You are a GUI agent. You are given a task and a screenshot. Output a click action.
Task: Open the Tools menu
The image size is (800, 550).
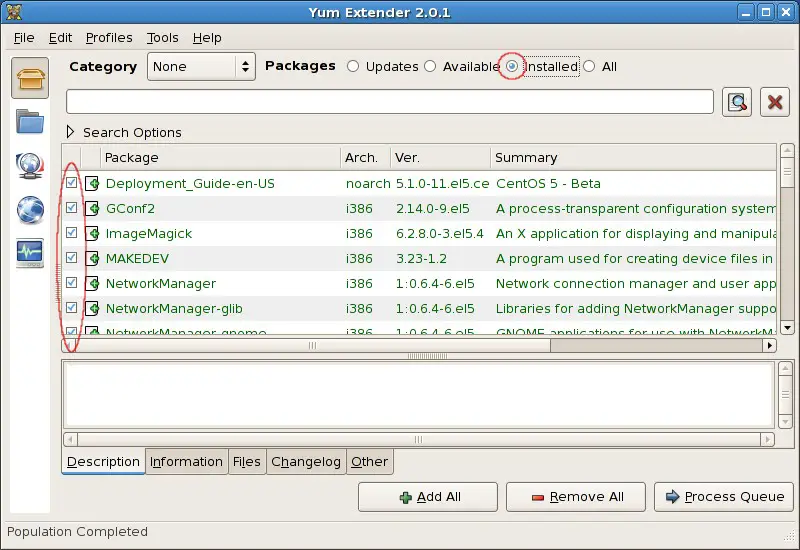coord(163,38)
